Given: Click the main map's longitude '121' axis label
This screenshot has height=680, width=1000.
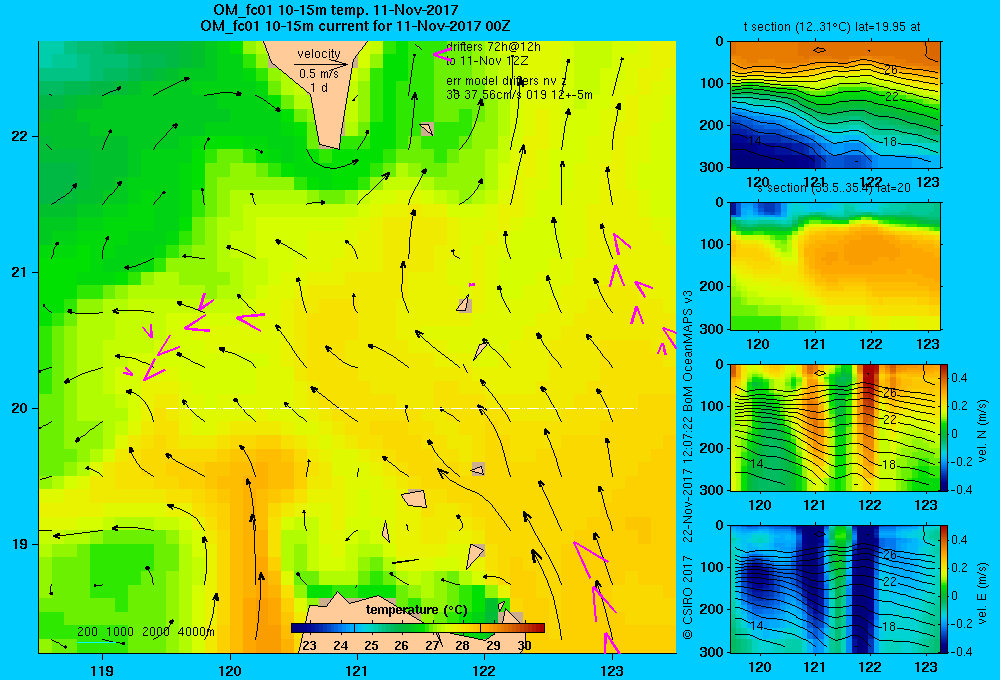Looking at the screenshot, I should [357, 670].
